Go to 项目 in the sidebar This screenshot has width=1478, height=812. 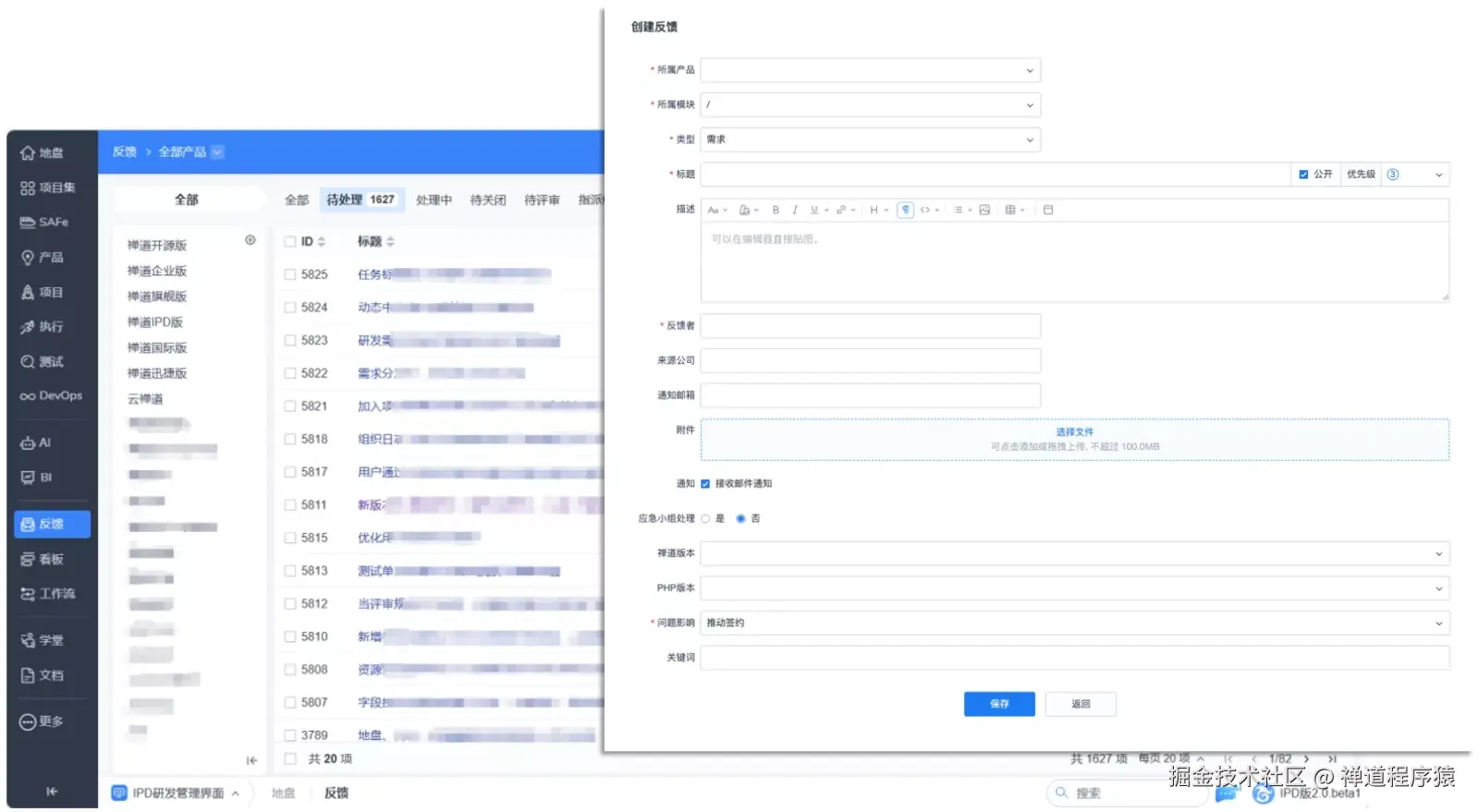[42, 293]
